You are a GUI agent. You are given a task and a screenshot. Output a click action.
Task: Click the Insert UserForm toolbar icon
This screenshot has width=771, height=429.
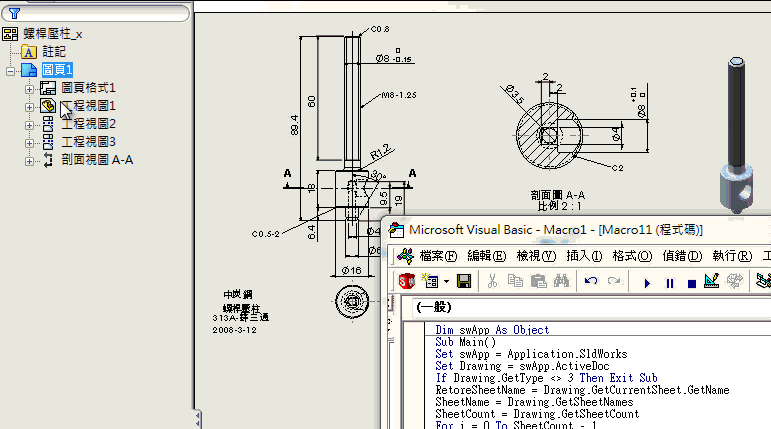click(x=430, y=281)
